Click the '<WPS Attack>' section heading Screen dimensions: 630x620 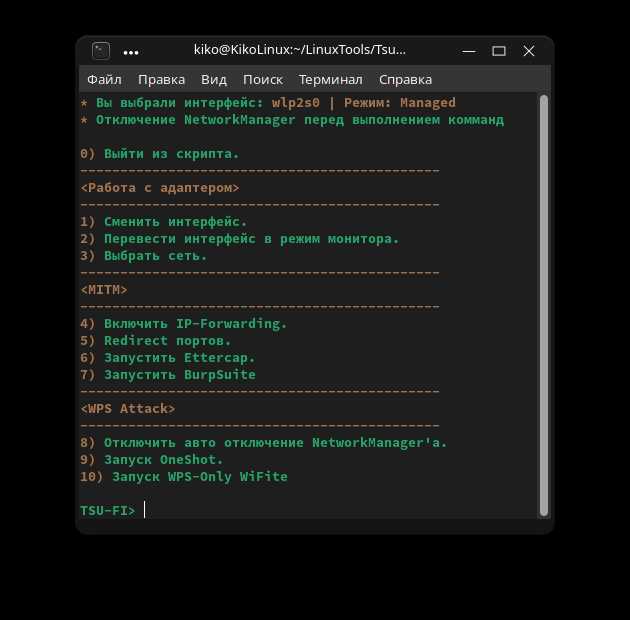pyautogui.click(x=128, y=409)
